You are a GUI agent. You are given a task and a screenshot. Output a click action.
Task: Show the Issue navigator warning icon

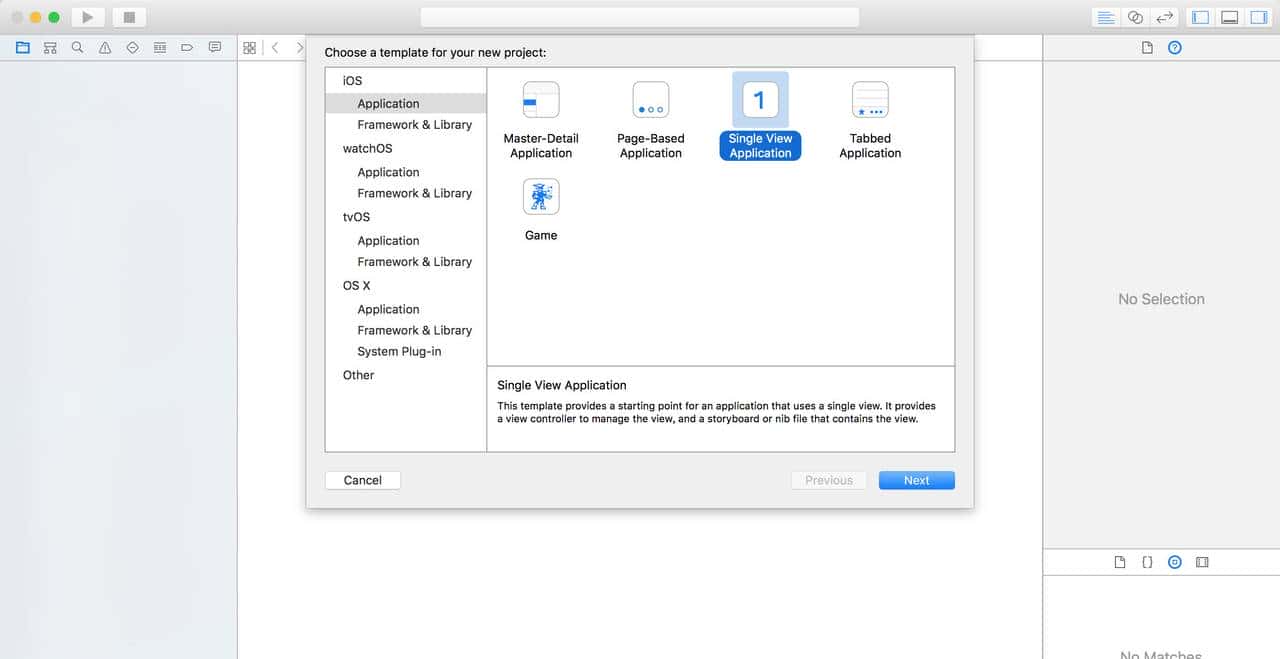point(105,47)
